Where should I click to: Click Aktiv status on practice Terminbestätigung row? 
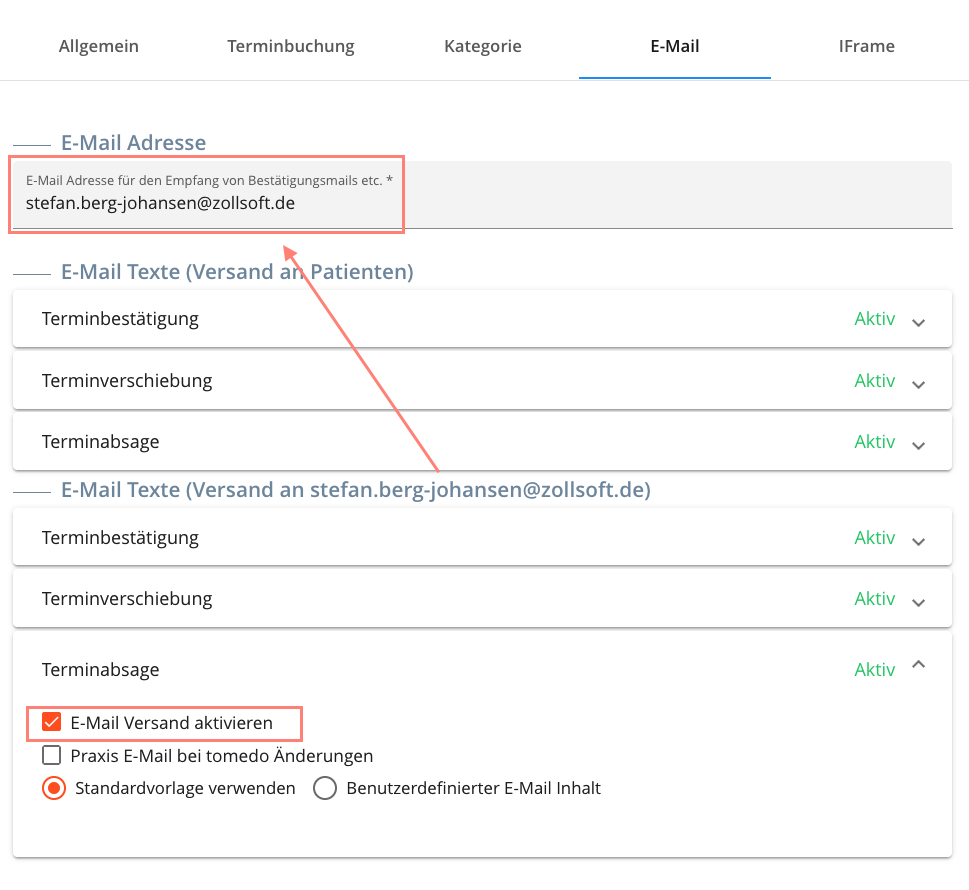click(x=874, y=538)
